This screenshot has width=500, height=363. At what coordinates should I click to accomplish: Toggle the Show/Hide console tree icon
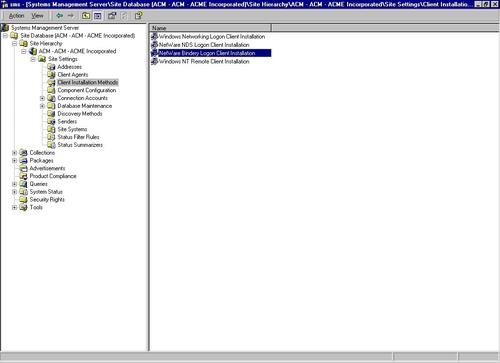(98, 16)
